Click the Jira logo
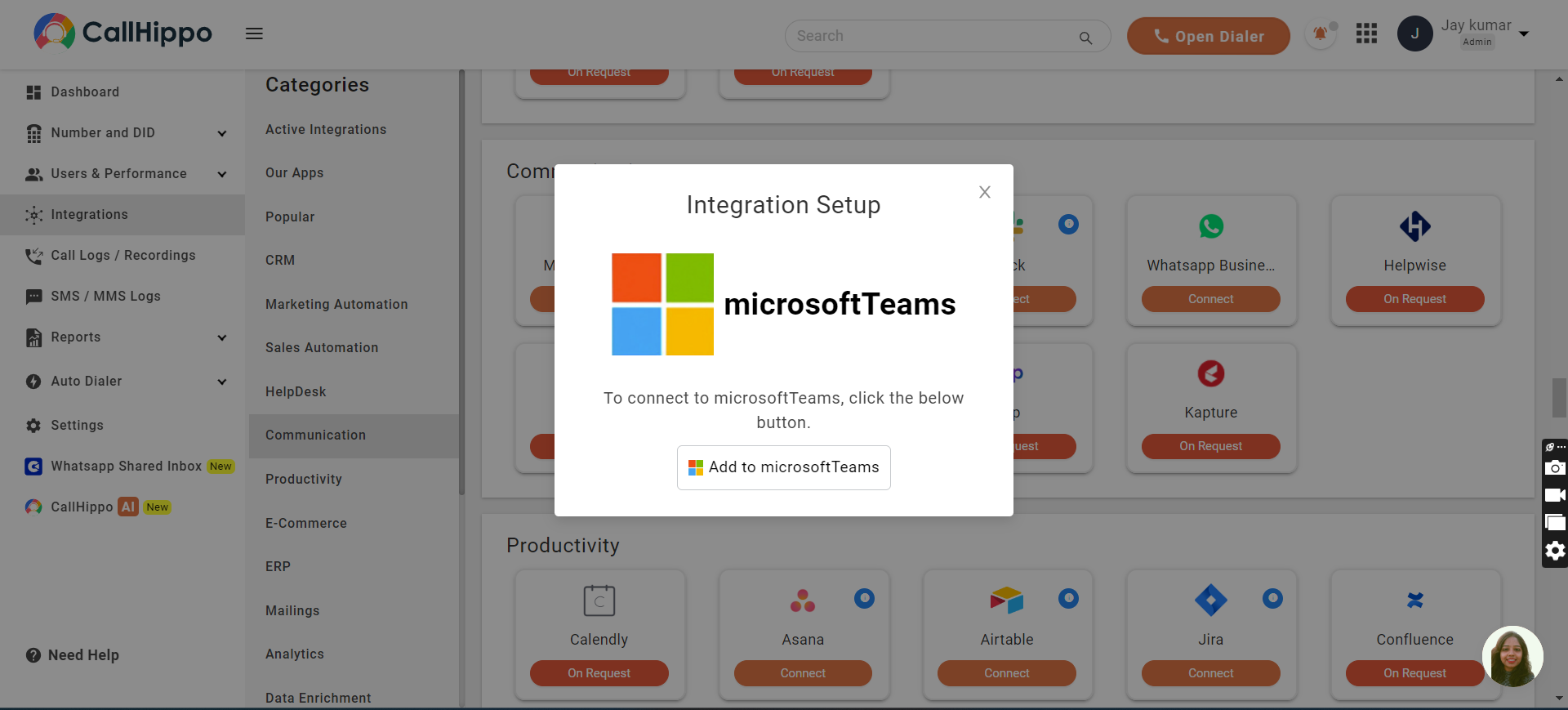Screen dimensions: 1568x710 coord(1211,601)
